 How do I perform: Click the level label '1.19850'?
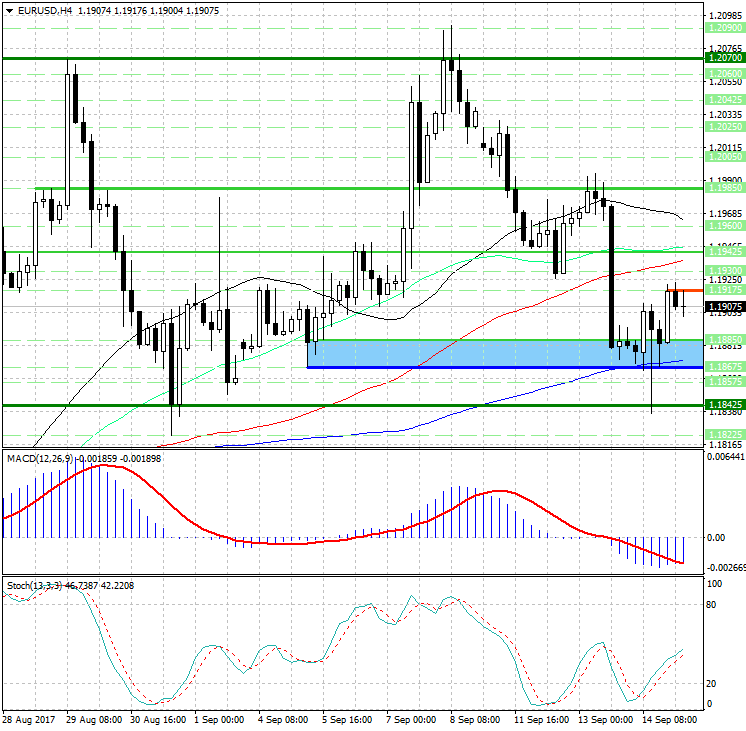click(x=725, y=188)
